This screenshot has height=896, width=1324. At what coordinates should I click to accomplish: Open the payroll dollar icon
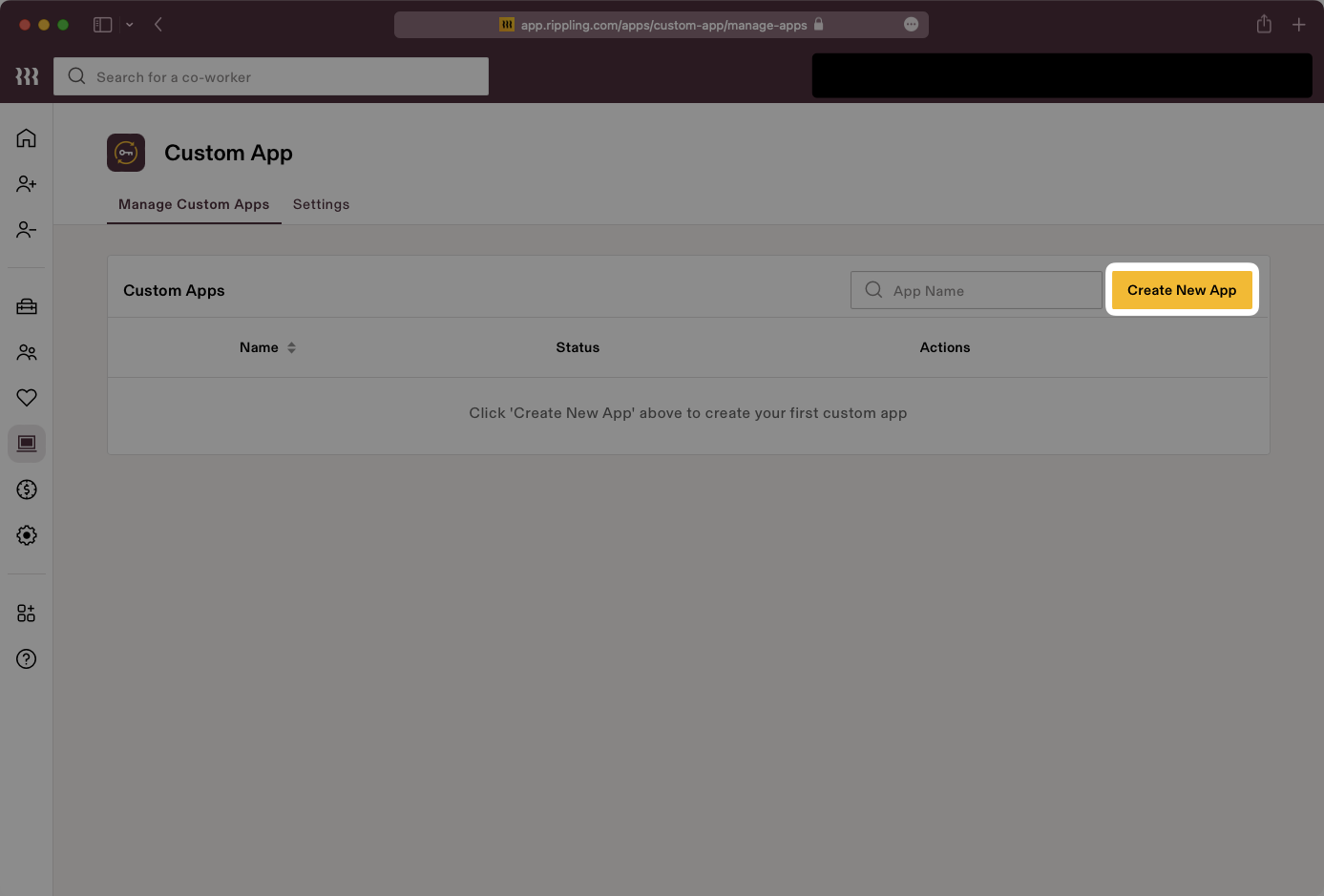(x=26, y=490)
